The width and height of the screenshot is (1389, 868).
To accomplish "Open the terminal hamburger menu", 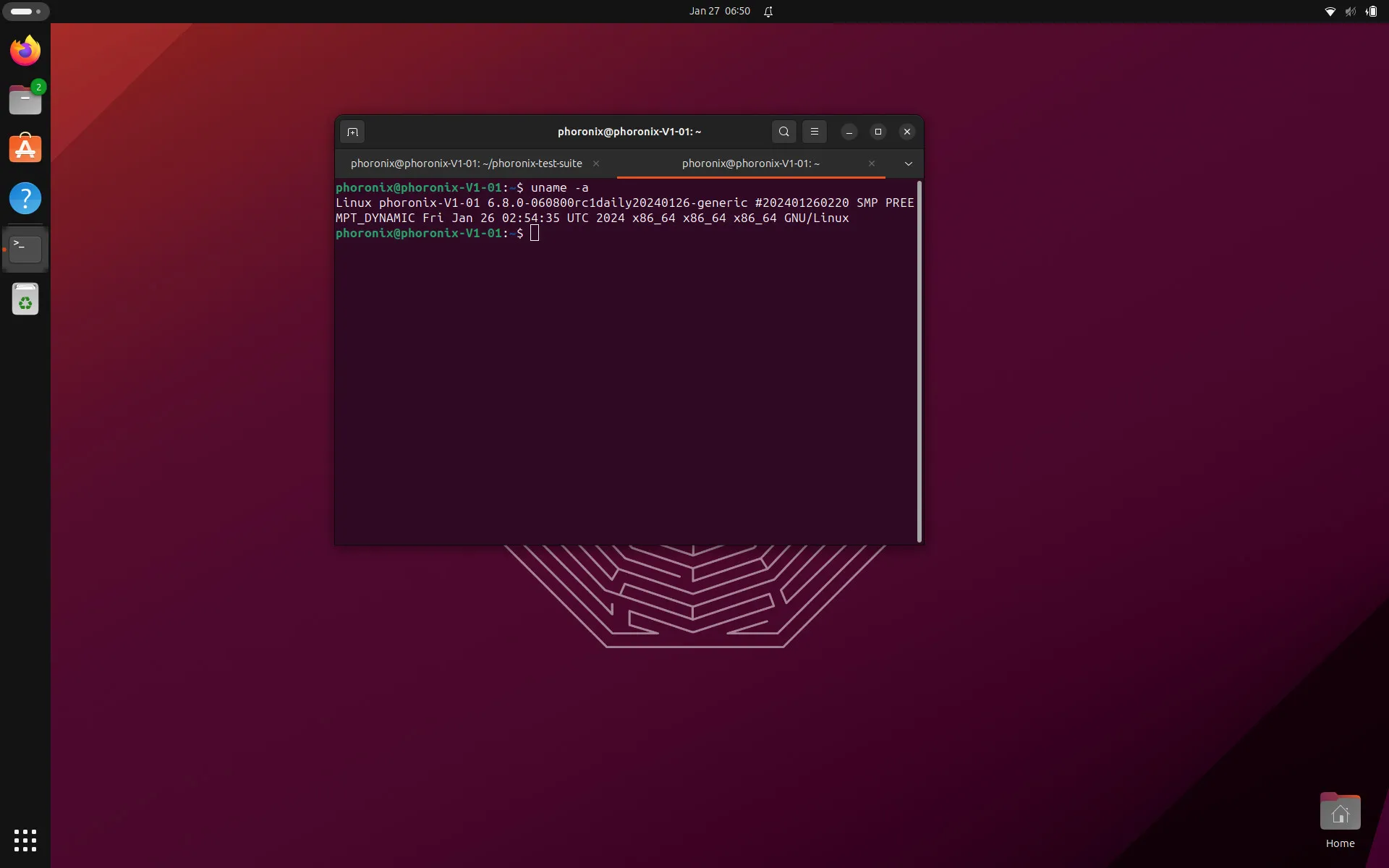I will [814, 132].
